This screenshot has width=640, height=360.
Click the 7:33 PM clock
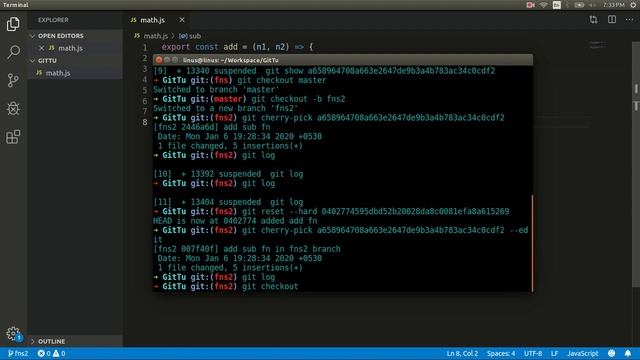613,5
